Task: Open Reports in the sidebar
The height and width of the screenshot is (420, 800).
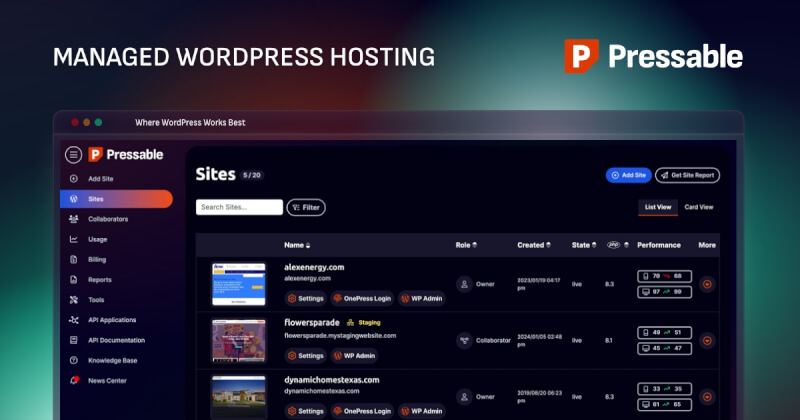Action: pos(99,280)
